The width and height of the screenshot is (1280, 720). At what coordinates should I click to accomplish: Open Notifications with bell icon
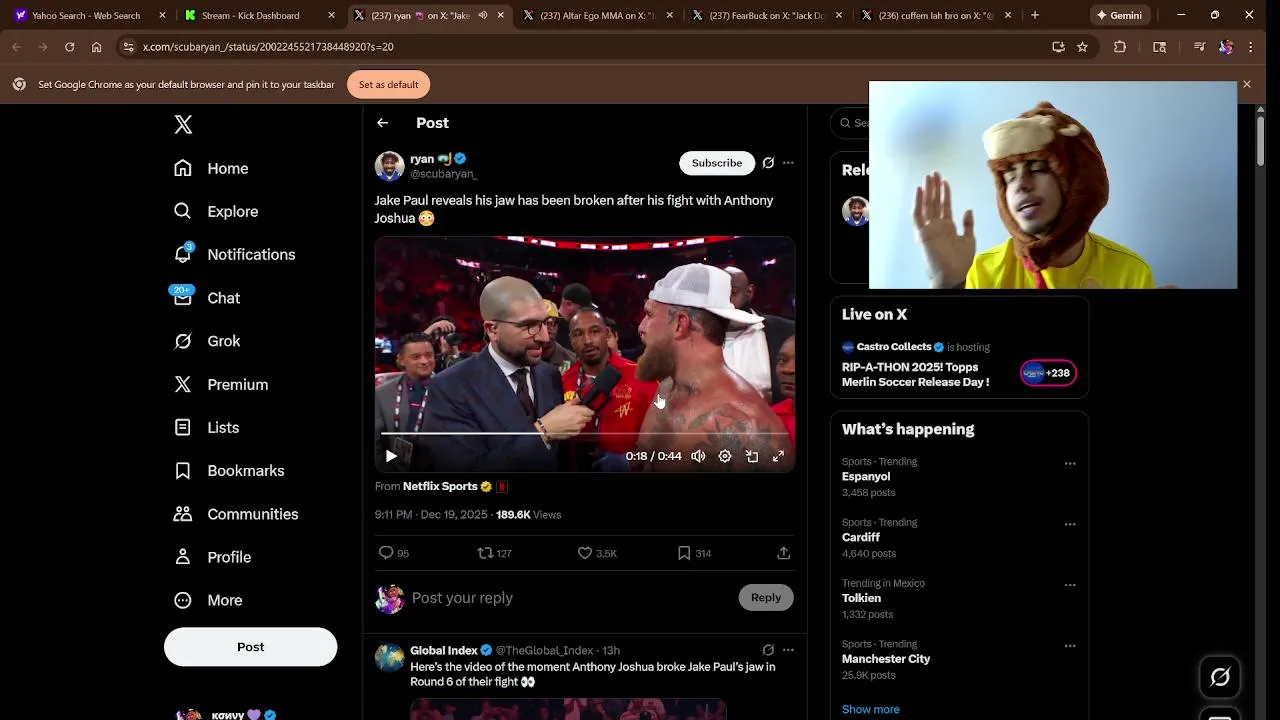pyautogui.click(x=235, y=254)
